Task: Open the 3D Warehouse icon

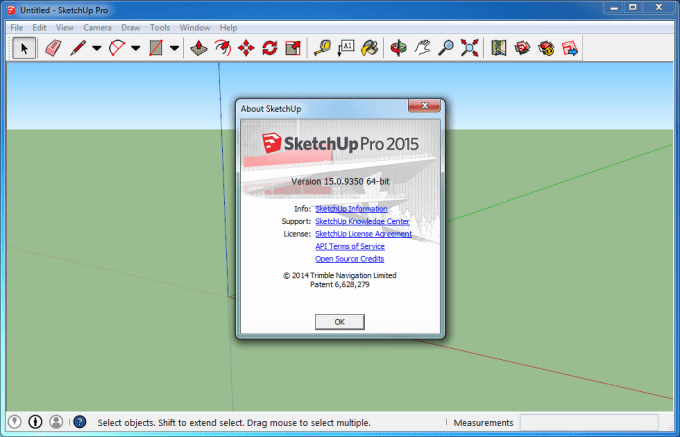Action: click(x=522, y=48)
